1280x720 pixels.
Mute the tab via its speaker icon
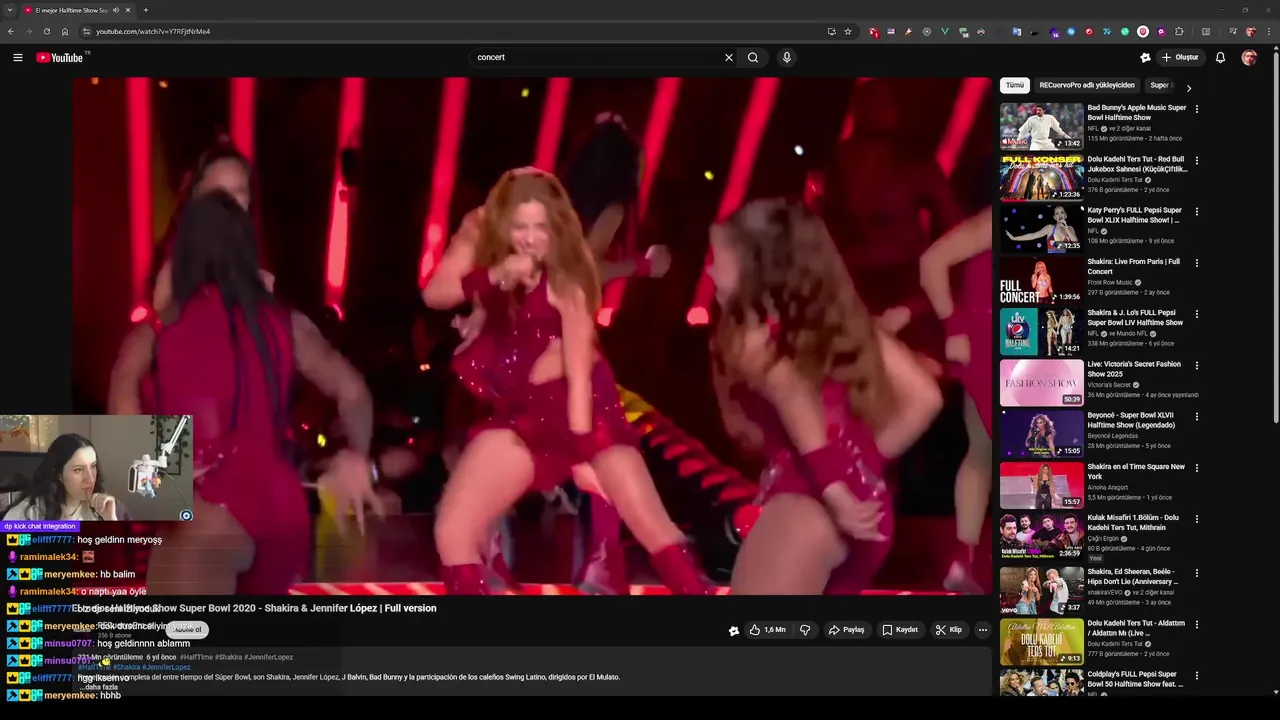pos(116,10)
